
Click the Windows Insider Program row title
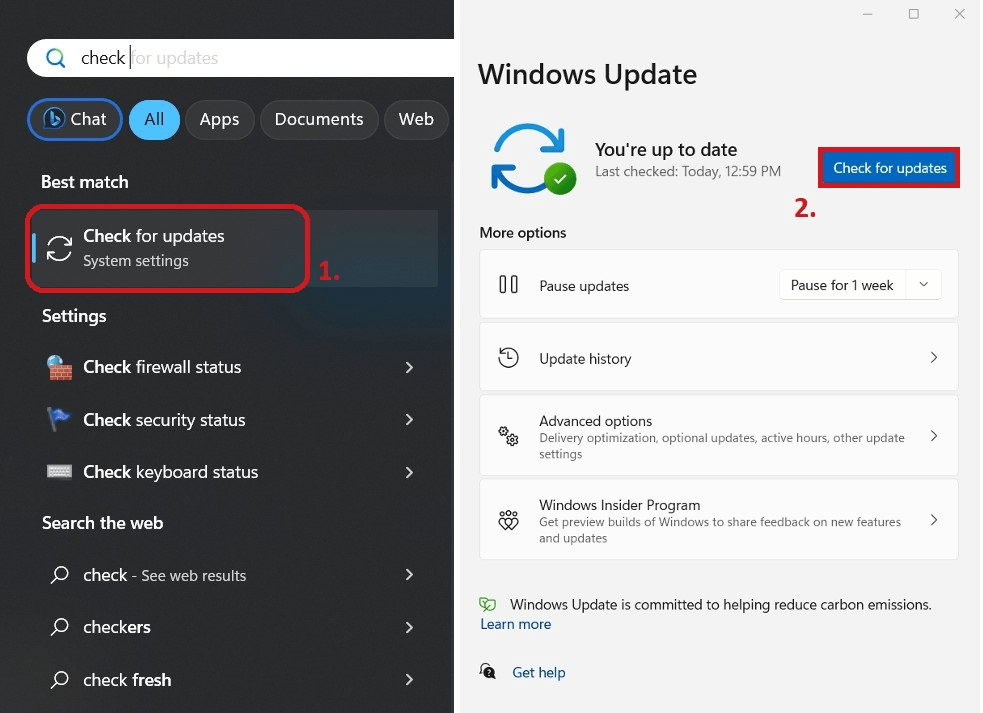[x=619, y=505]
